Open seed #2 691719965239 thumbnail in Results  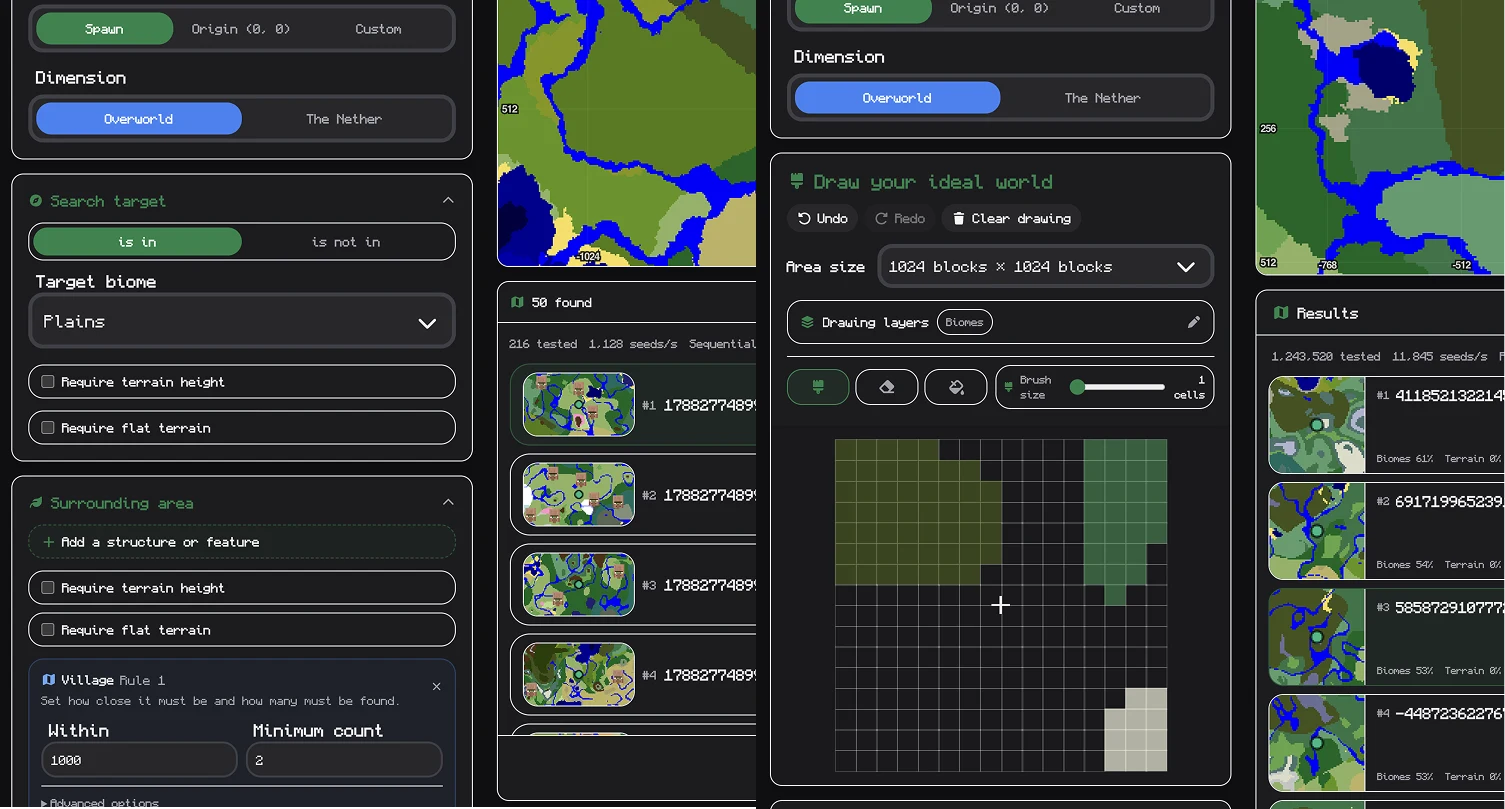pyautogui.click(x=1317, y=531)
